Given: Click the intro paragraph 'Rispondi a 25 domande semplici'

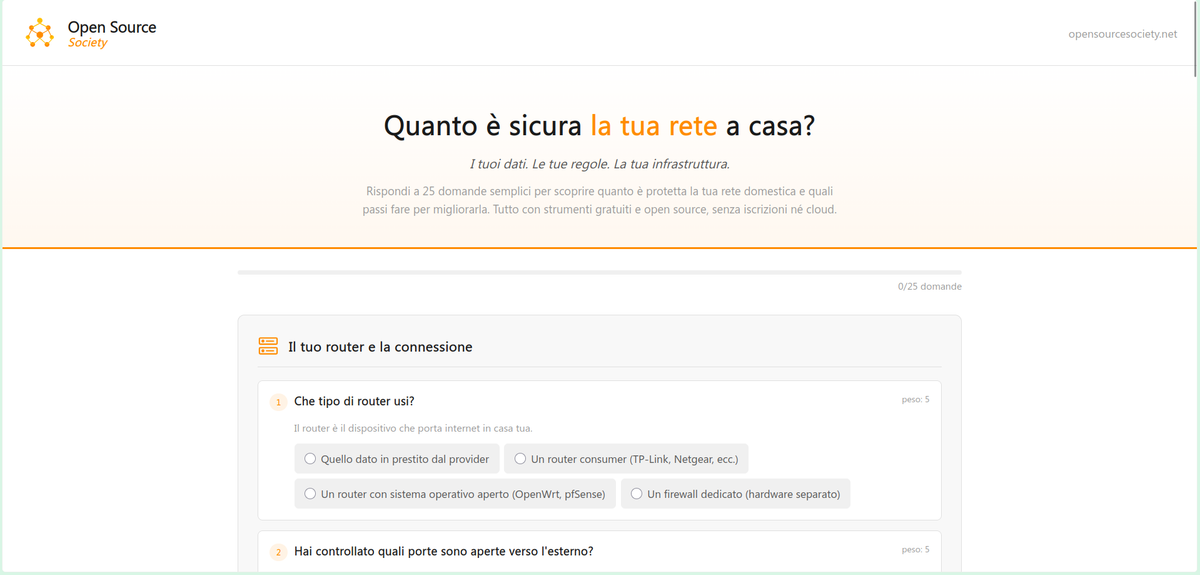Looking at the screenshot, I should click(x=599, y=200).
